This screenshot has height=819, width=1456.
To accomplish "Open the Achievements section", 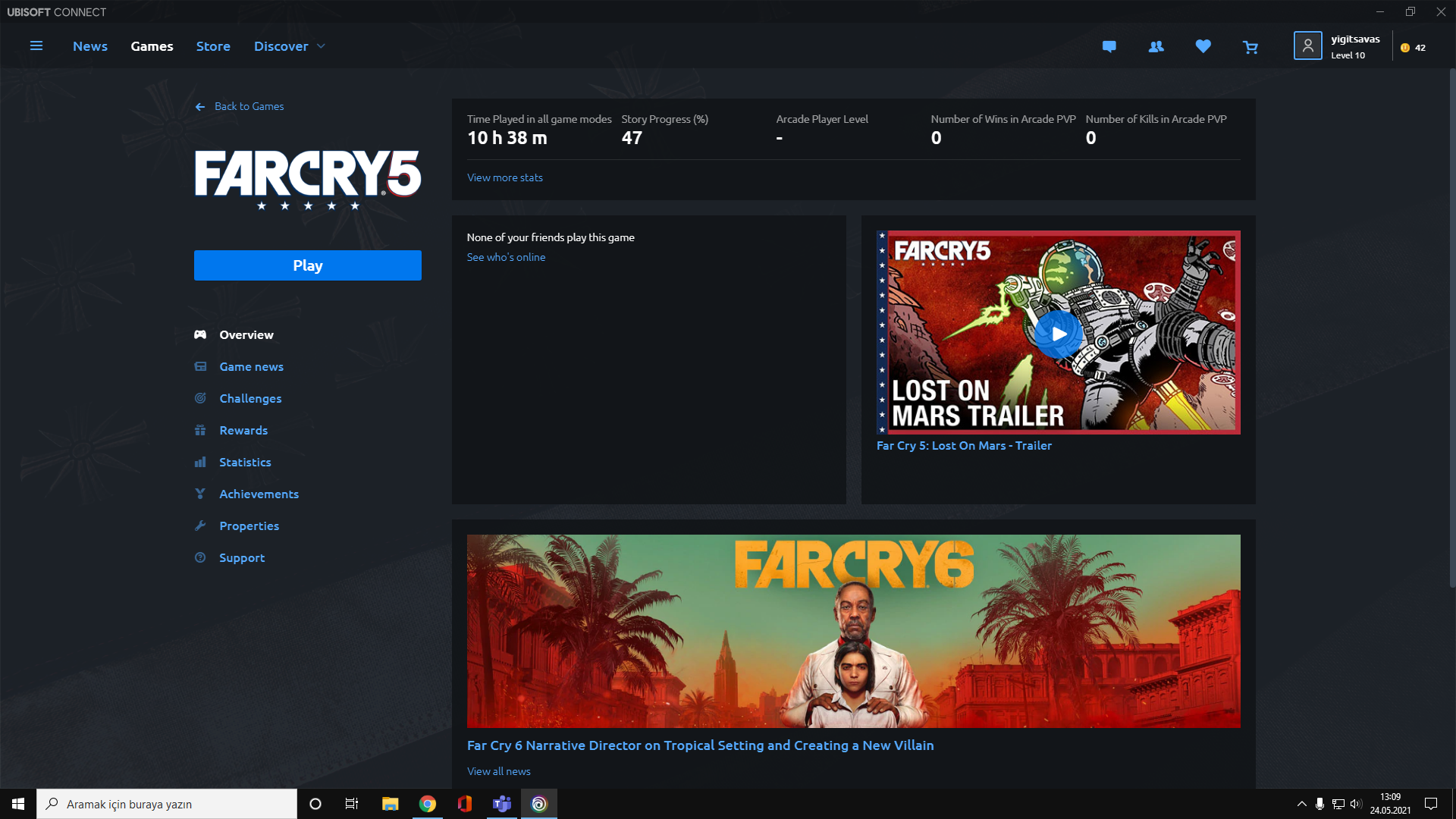I will click(x=259, y=494).
